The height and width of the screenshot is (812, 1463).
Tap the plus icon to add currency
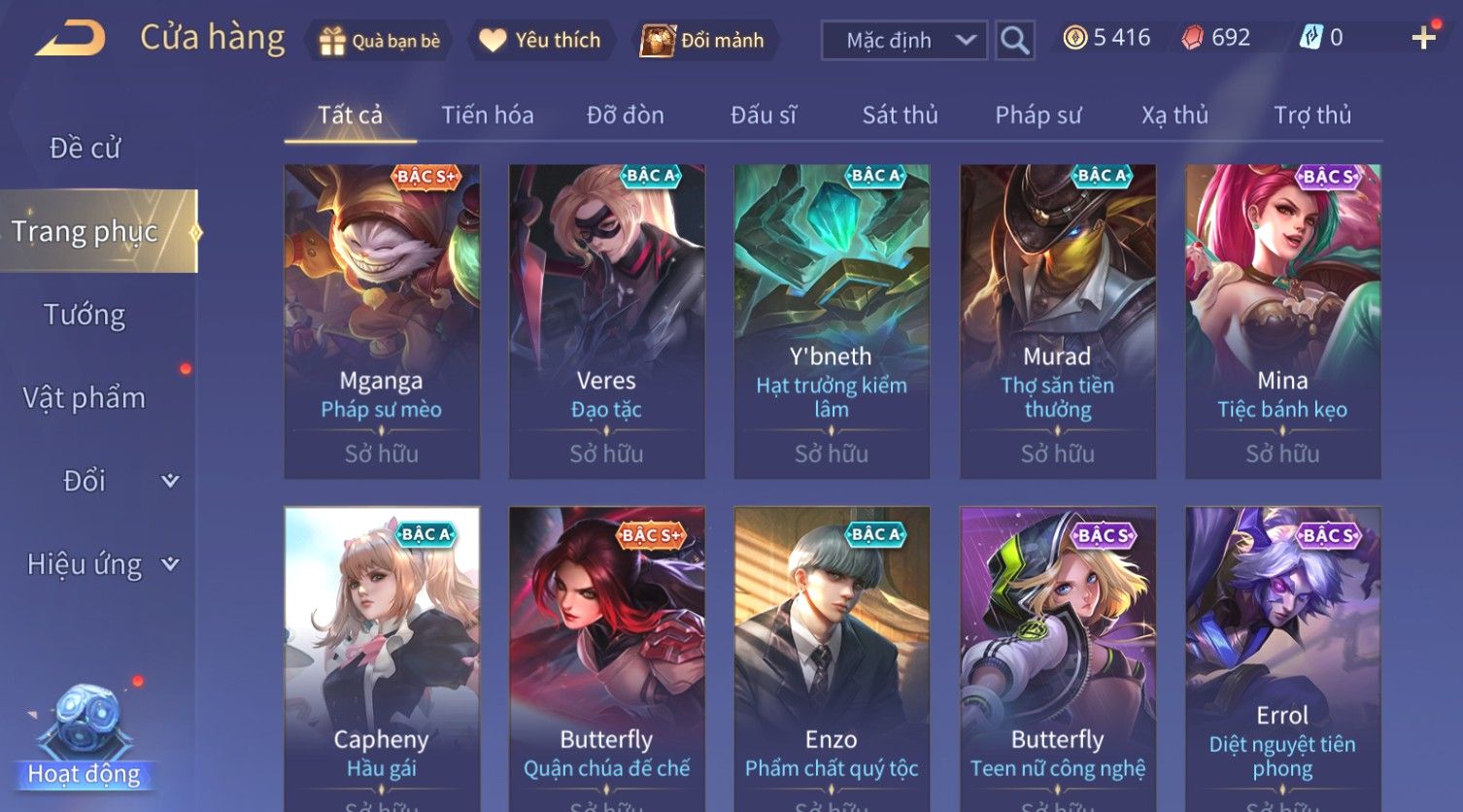pyautogui.click(x=1424, y=38)
